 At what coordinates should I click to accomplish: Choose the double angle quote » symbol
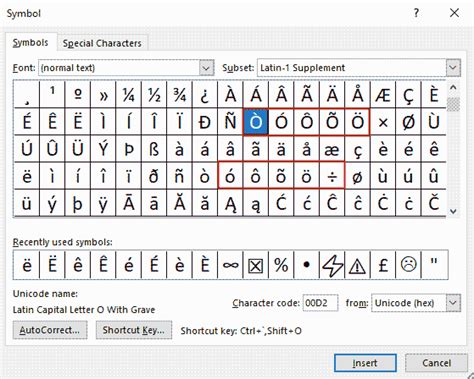pos(103,95)
